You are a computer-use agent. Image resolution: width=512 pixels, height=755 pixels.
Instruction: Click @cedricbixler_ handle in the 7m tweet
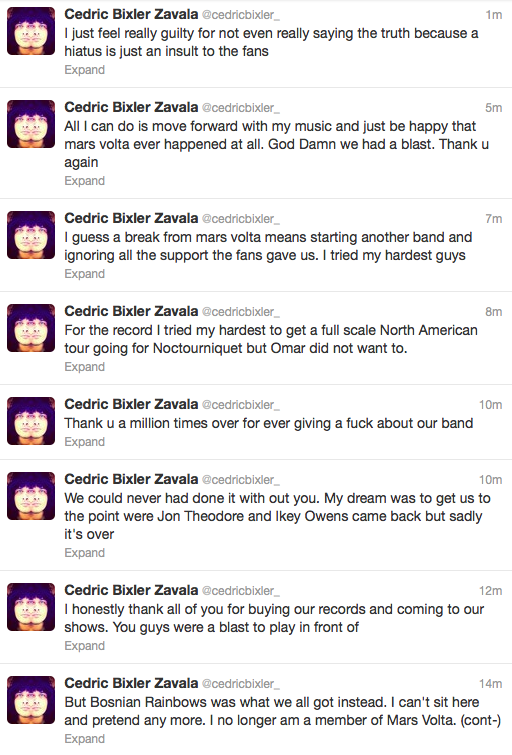pyautogui.click(x=240, y=219)
